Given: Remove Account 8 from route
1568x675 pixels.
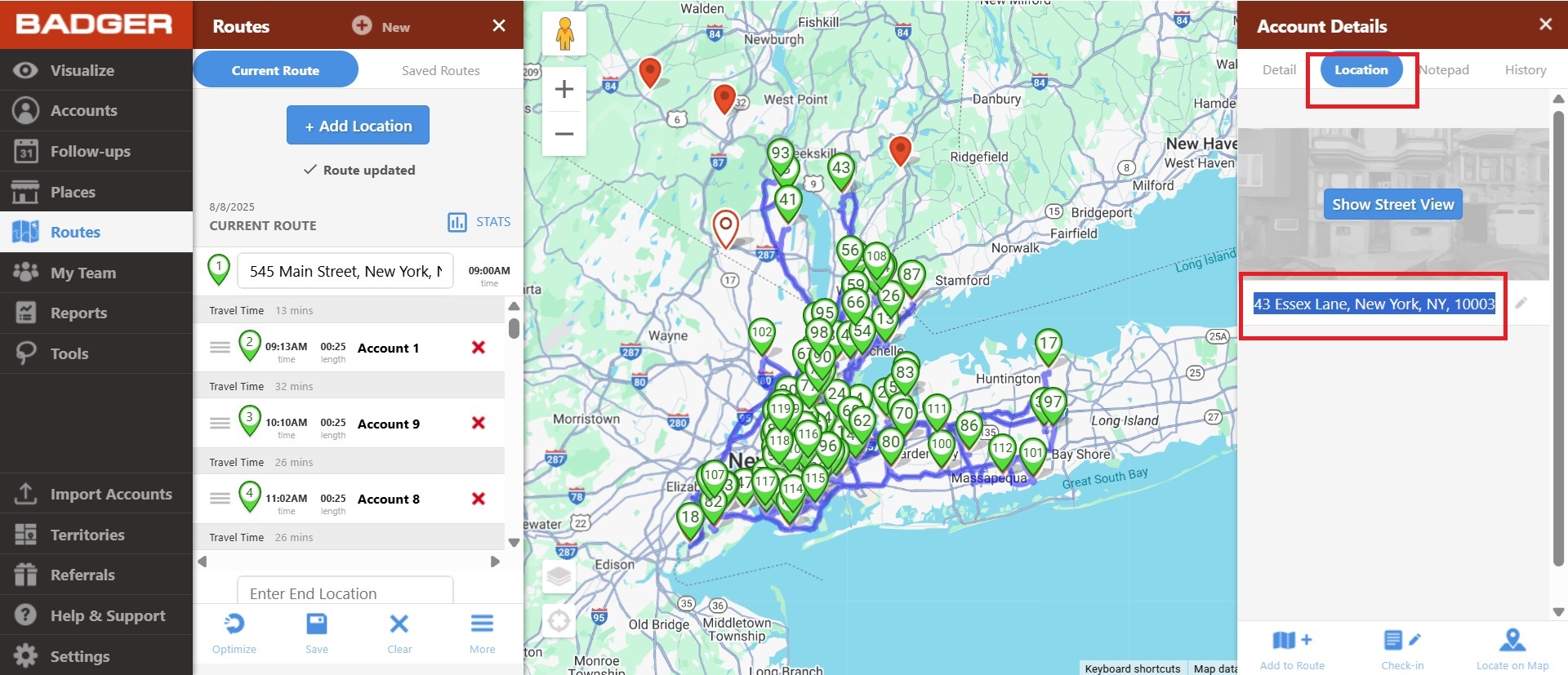Looking at the screenshot, I should point(479,499).
